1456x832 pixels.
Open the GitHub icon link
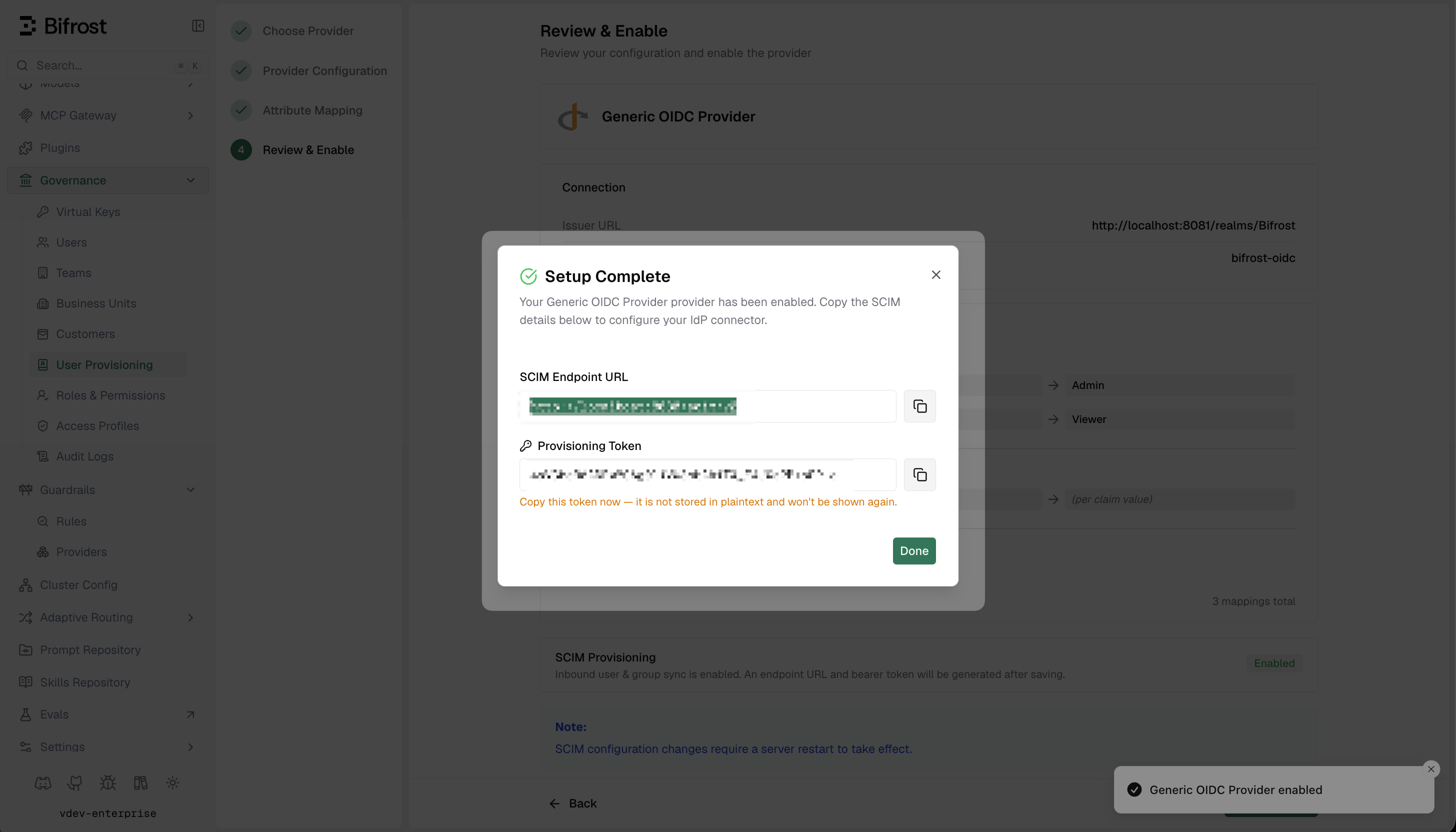click(x=75, y=783)
